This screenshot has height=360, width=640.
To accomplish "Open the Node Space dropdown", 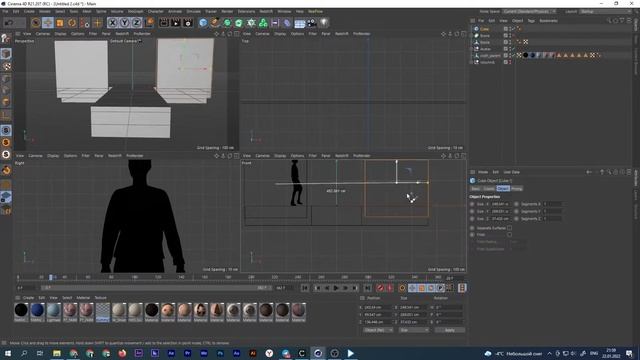I will coord(529,11).
